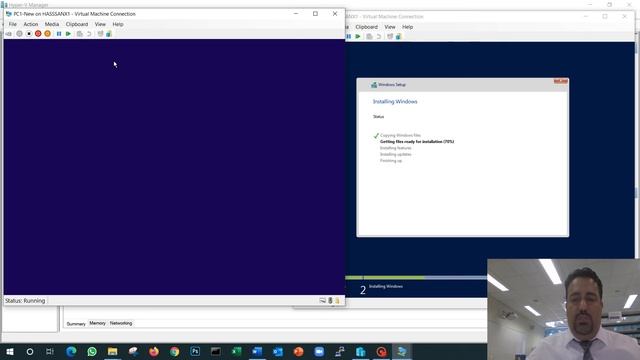Screen dimensions: 640x360
Task: Click 'Finishing up' status line
Action: coord(391,161)
